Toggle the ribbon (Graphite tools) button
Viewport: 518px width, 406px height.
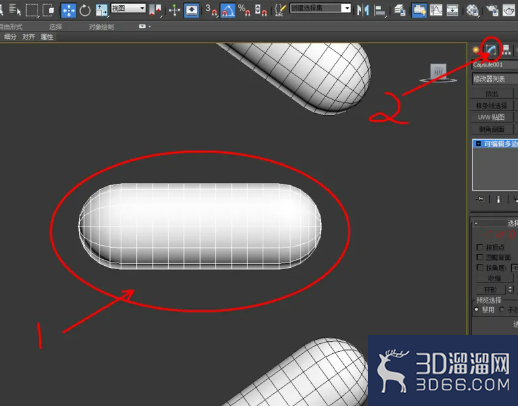[x=419, y=10]
